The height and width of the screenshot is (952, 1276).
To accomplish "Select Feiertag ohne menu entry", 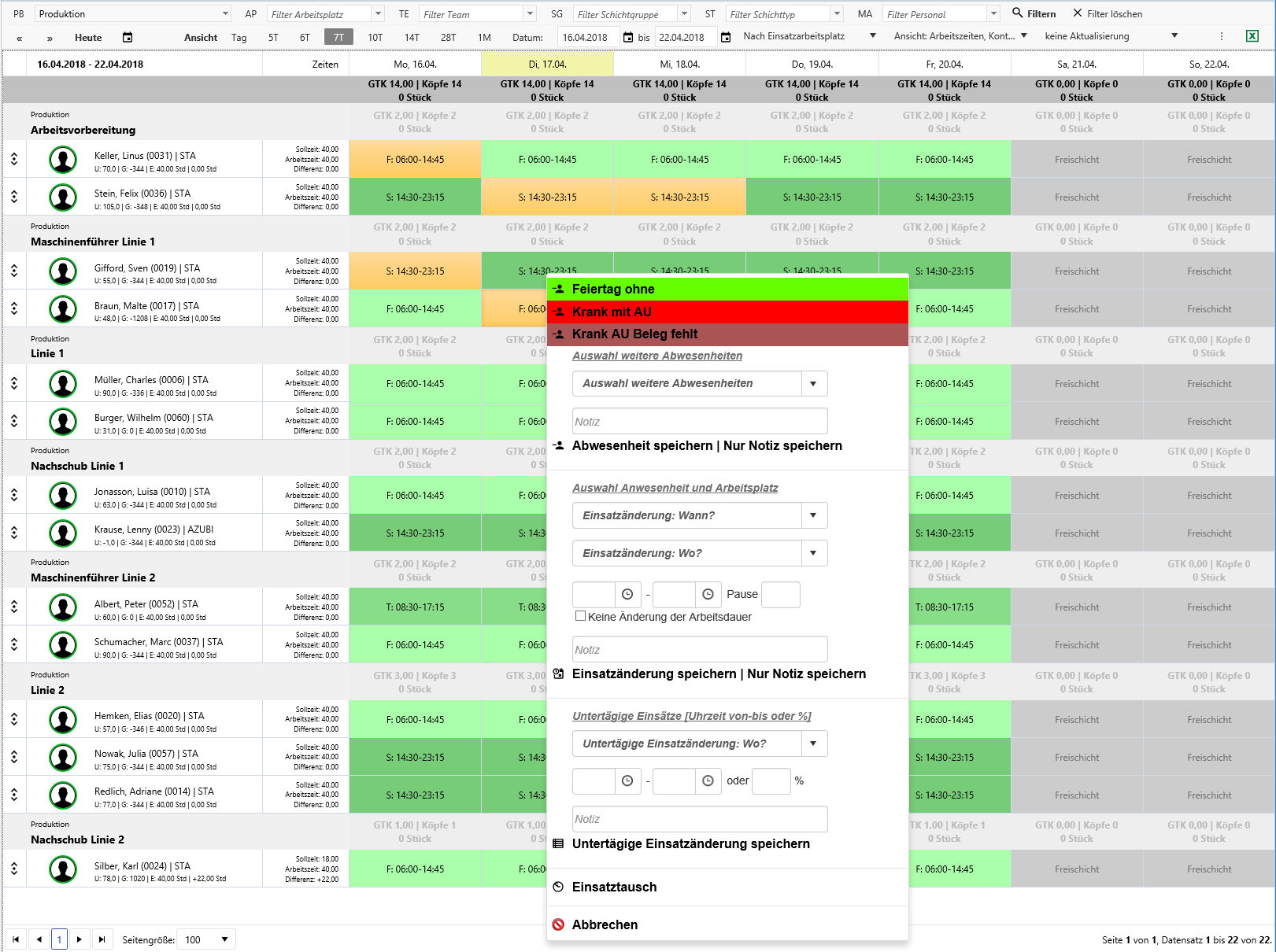I will (x=728, y=289).
